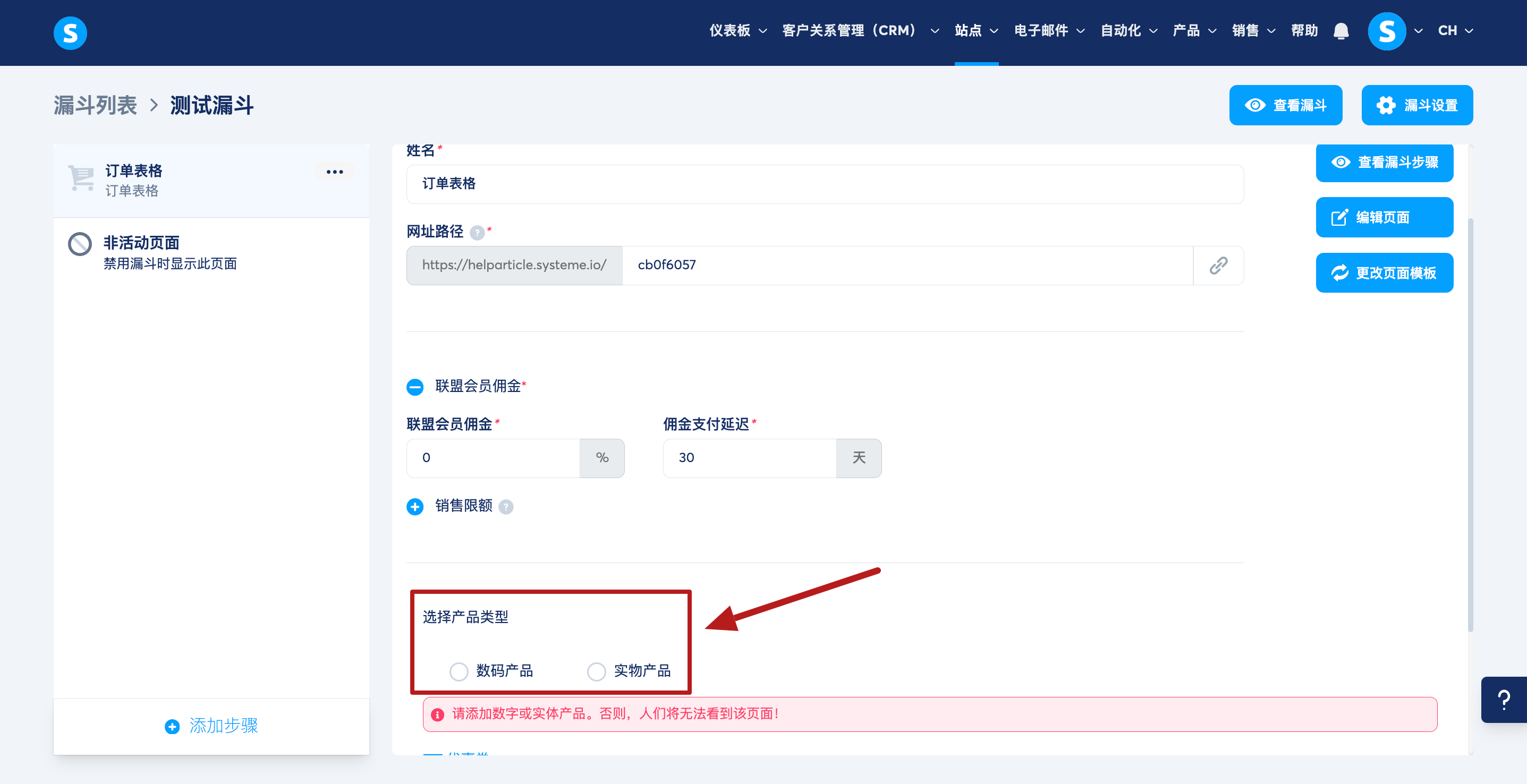Open the floating help question widget
The height and width of the screenshot is (784, 1527).
(1503, 700)
